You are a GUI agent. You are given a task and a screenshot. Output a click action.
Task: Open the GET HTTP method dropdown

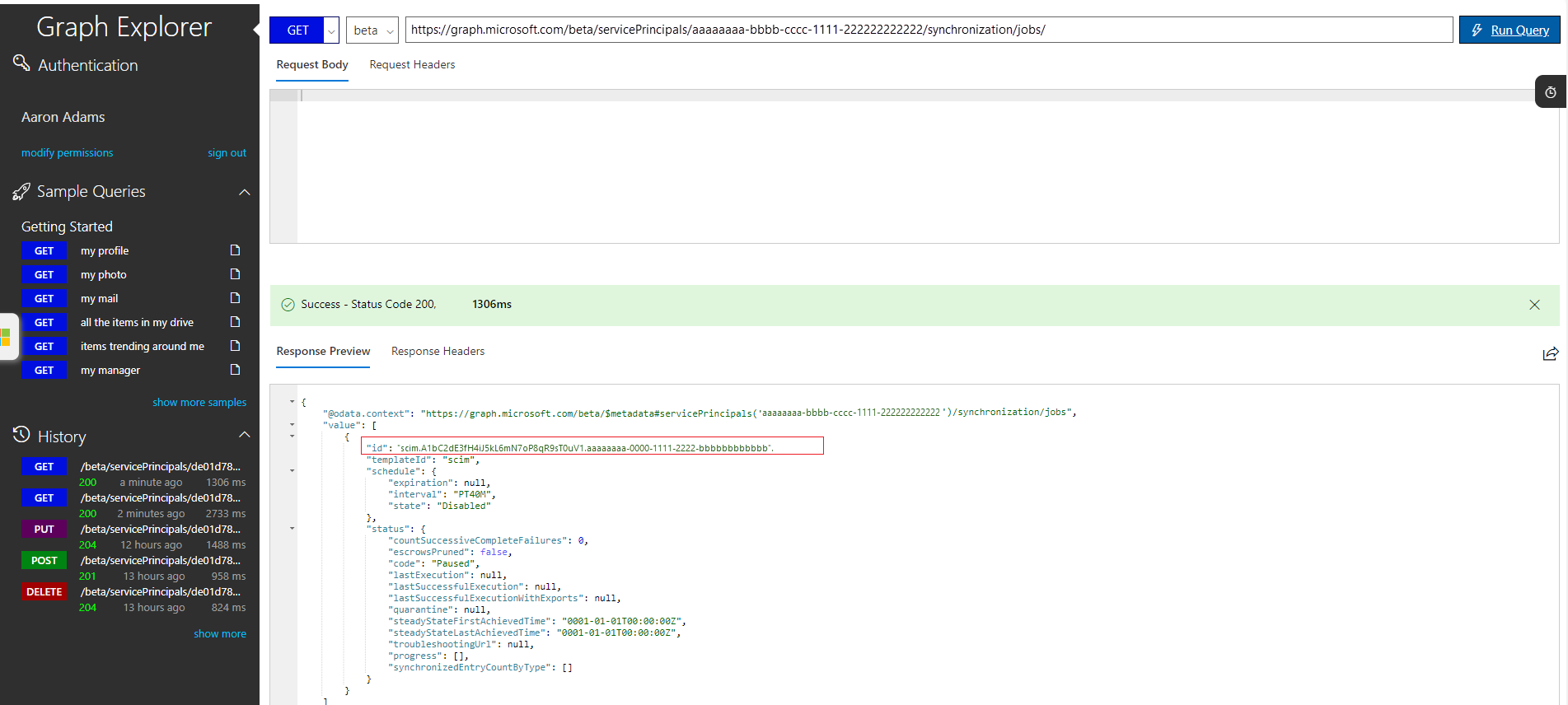pyautogui.click(x=331, y=30)
